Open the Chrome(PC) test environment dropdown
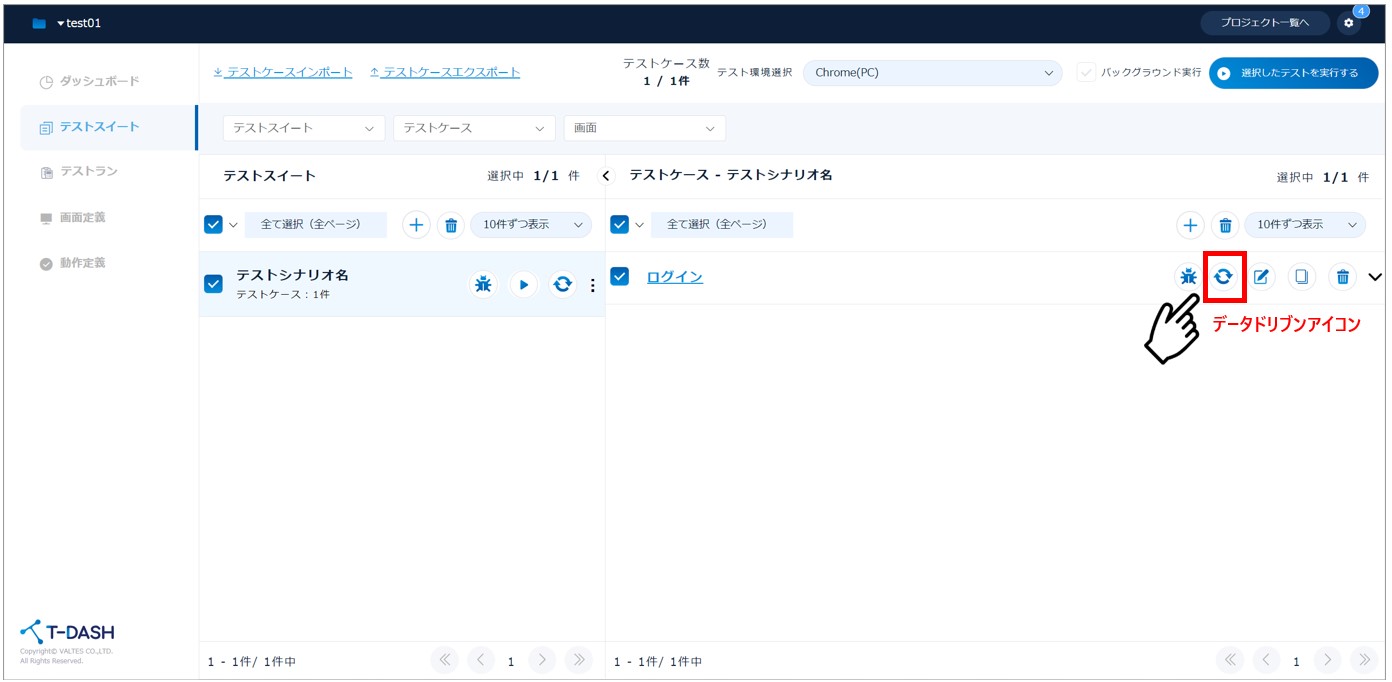This screenshot has height=682, width=1392. tap(932, 73)
